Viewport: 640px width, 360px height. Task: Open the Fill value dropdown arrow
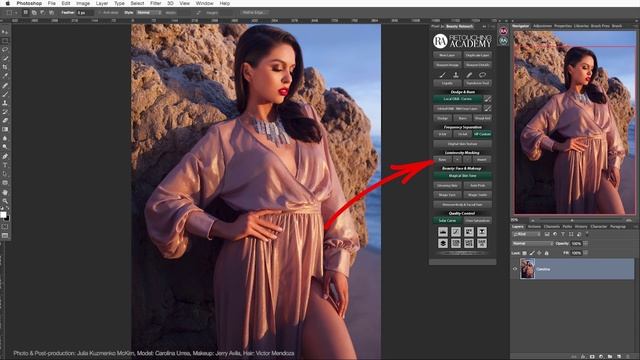point(586,253)
